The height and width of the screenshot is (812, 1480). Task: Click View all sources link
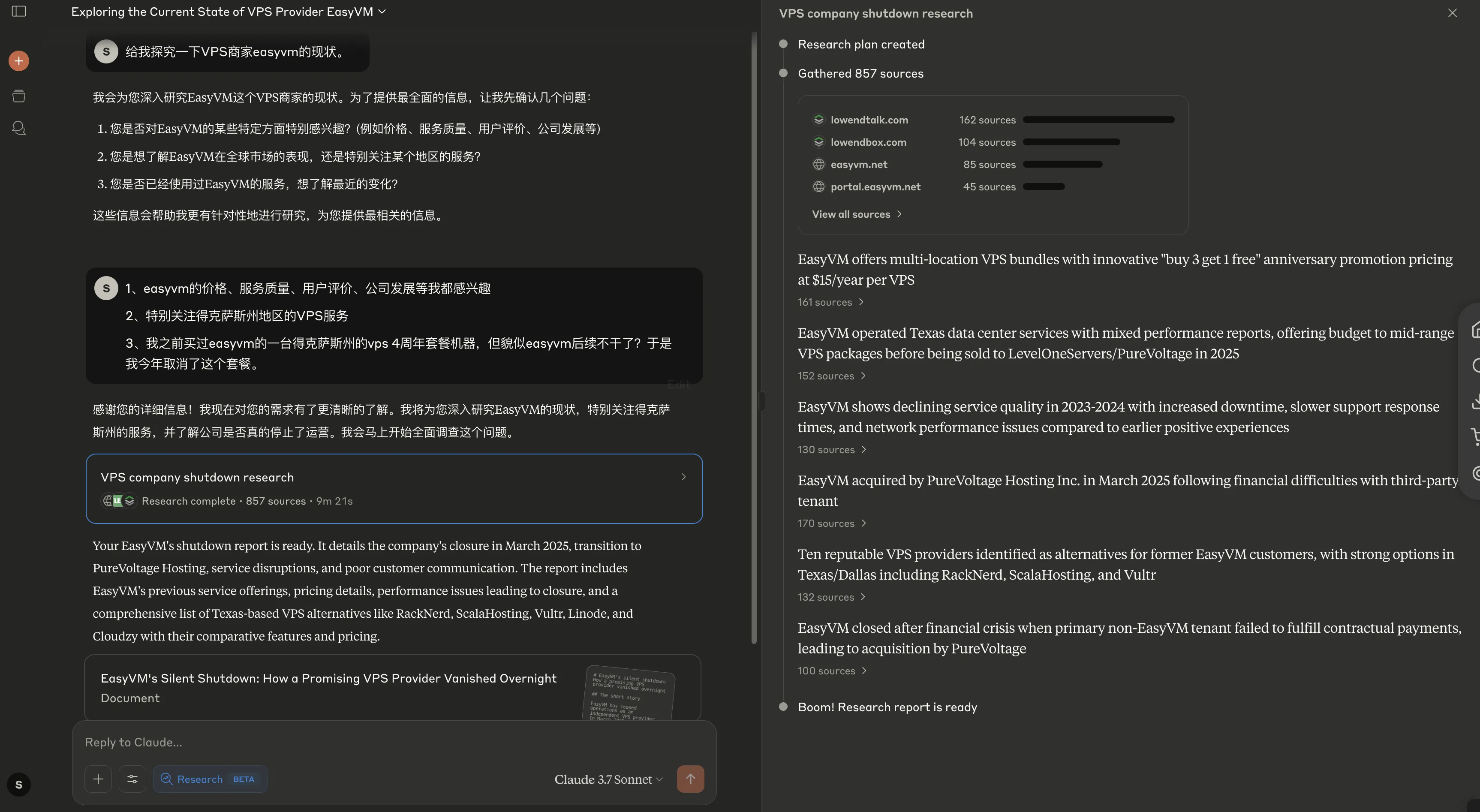click(857, 214)
